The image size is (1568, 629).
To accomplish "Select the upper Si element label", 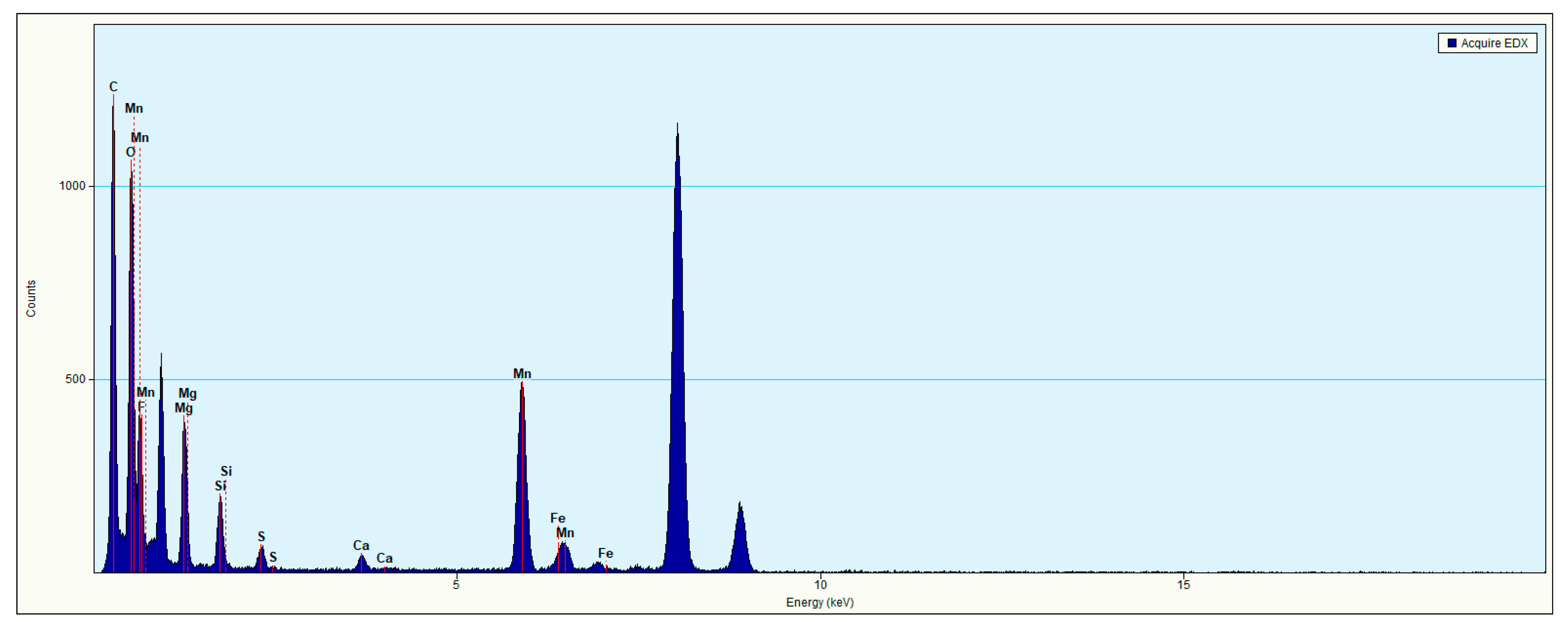I will (x=226, y=471).
